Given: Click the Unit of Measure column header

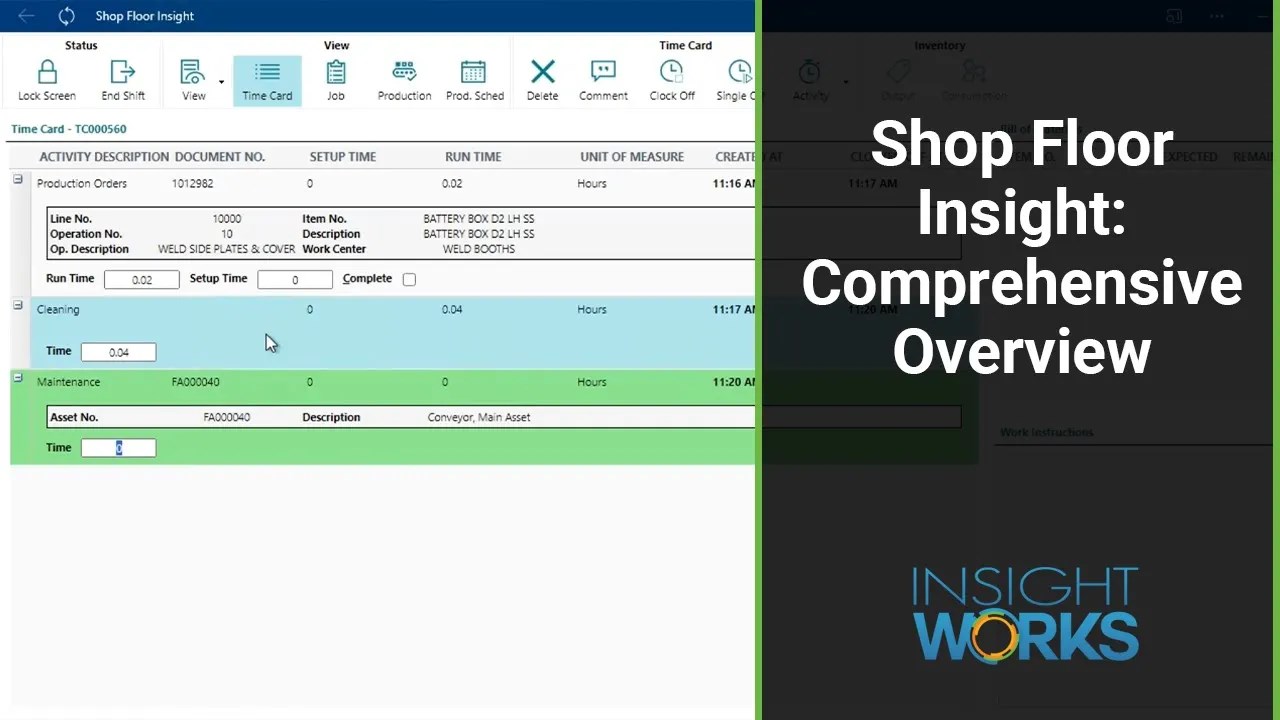Looking at the screenshot, I should coord(632,157).
